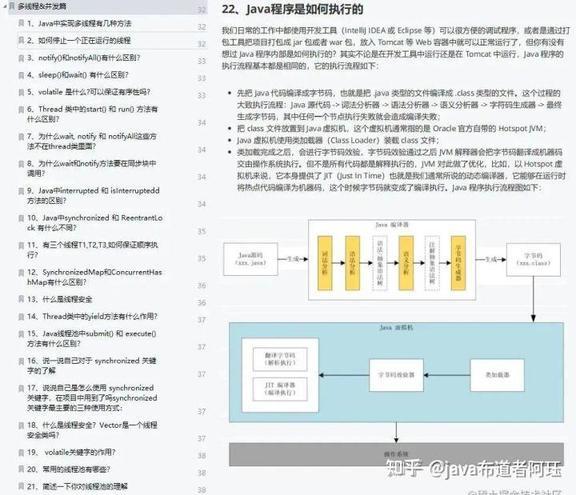Click bookmark icon beside volatile关键字的作用
576x495 pixels.
[21, 452]
